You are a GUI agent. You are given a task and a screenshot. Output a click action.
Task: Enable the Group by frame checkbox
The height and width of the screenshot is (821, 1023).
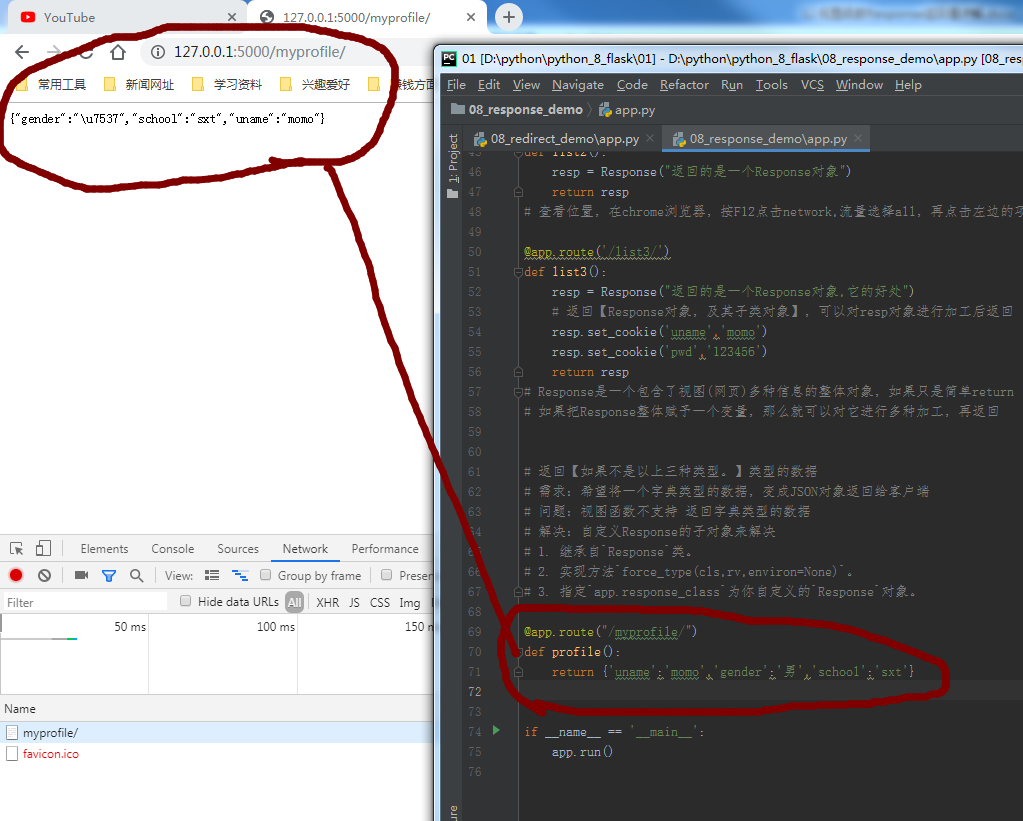[266, 575]
